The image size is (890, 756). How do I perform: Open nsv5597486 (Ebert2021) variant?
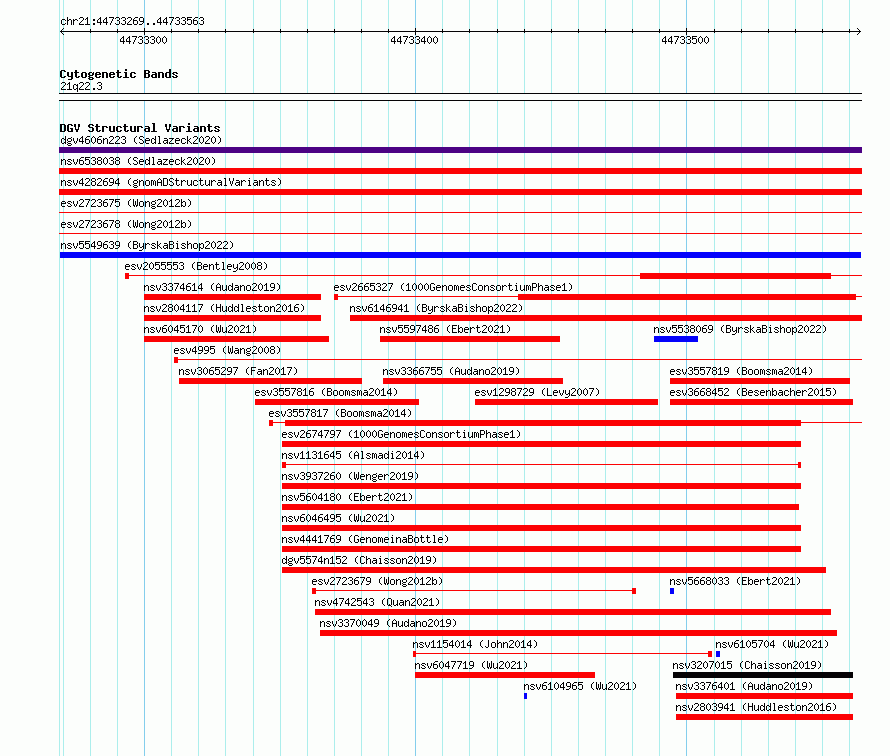coord(445,329)
